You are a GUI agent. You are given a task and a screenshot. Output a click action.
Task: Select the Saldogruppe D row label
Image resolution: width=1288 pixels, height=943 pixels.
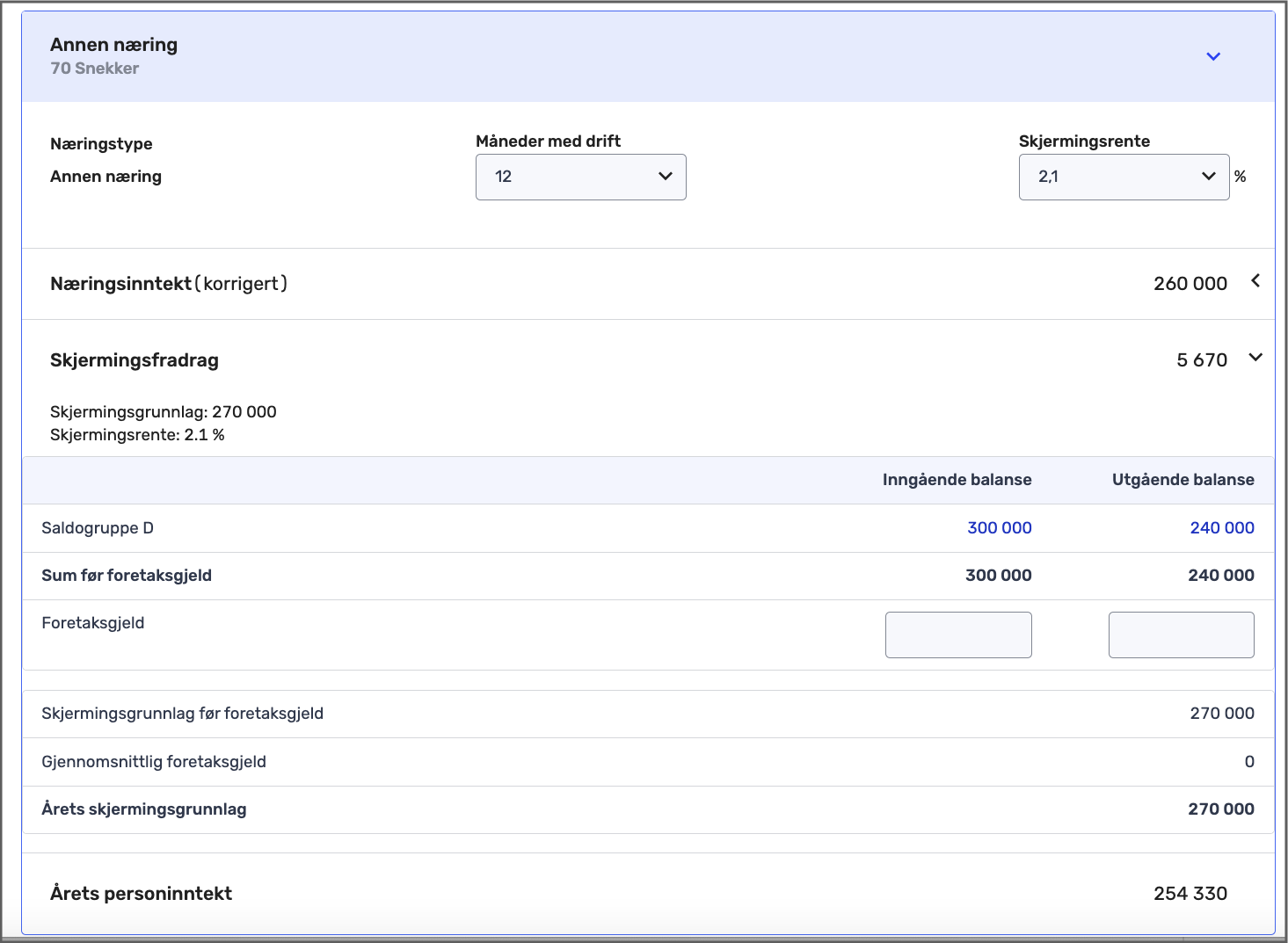(97, 528)
